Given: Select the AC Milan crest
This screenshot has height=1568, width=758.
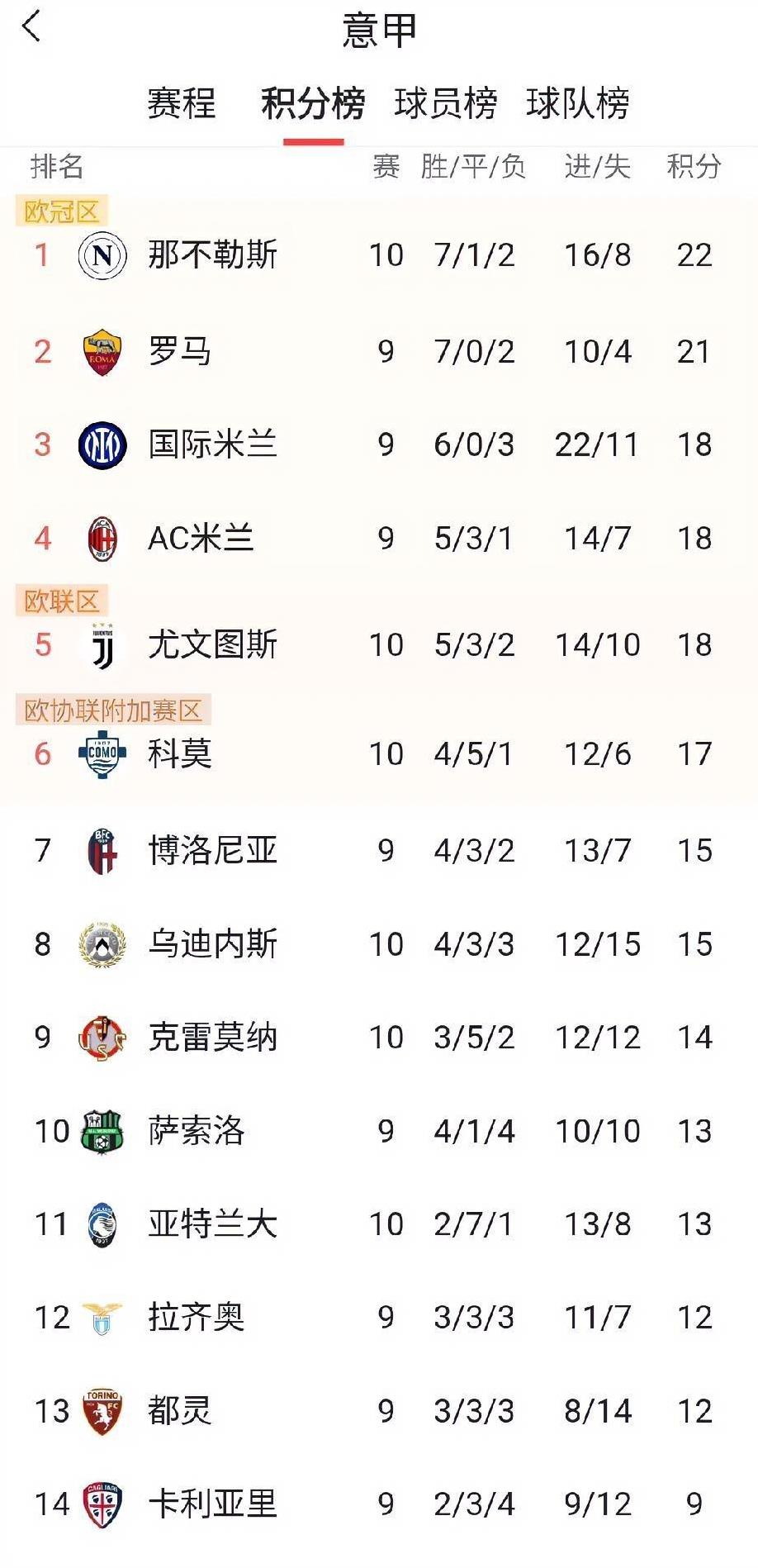Looking at the screenshot, I should [x=101, y=539].
